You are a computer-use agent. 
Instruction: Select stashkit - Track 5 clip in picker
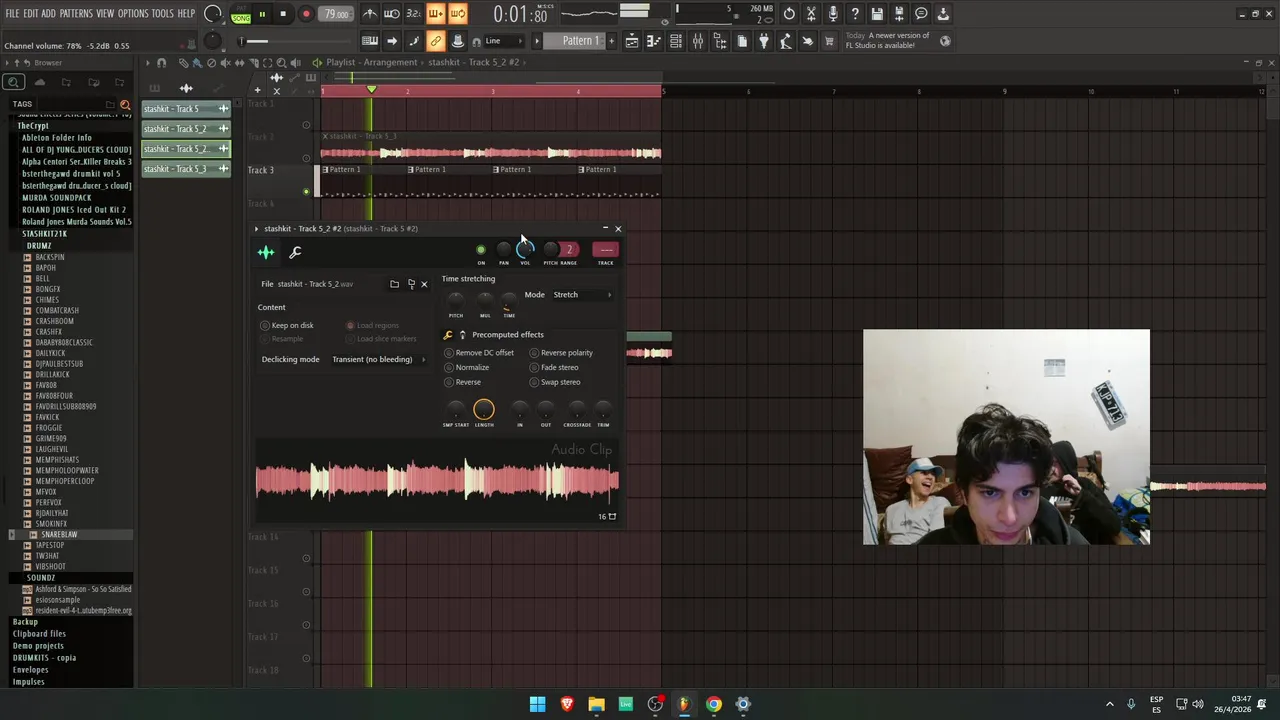(186, 109)
